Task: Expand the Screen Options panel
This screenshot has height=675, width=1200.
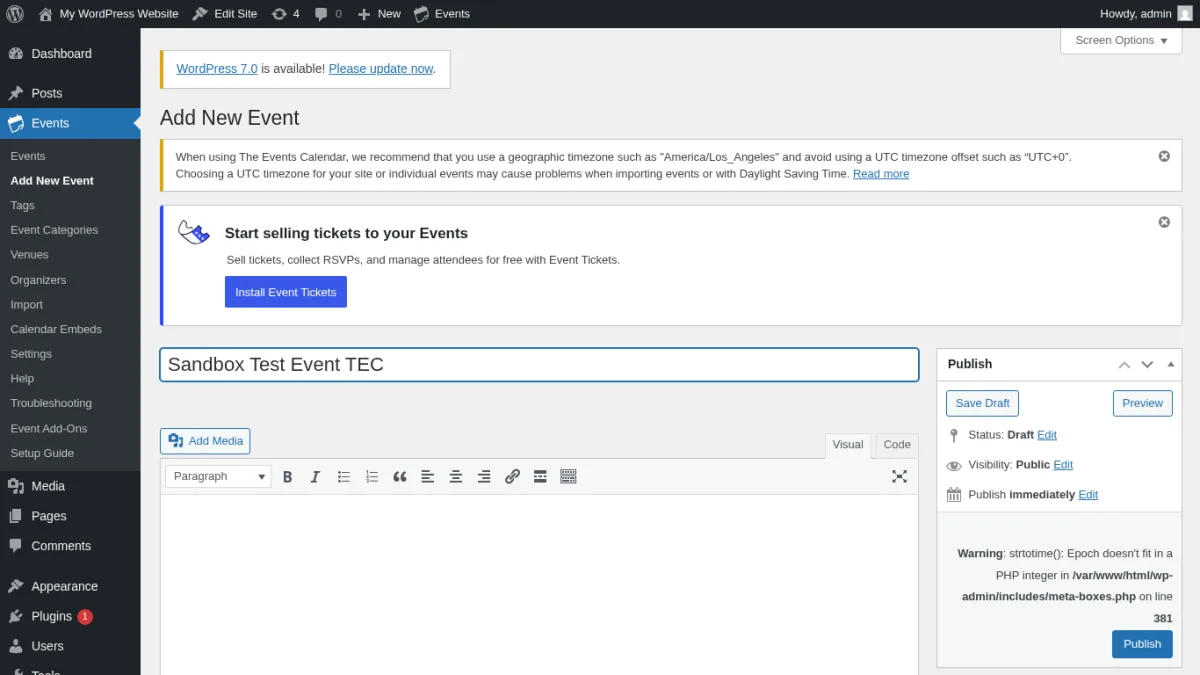Action: click(1121, 40)
